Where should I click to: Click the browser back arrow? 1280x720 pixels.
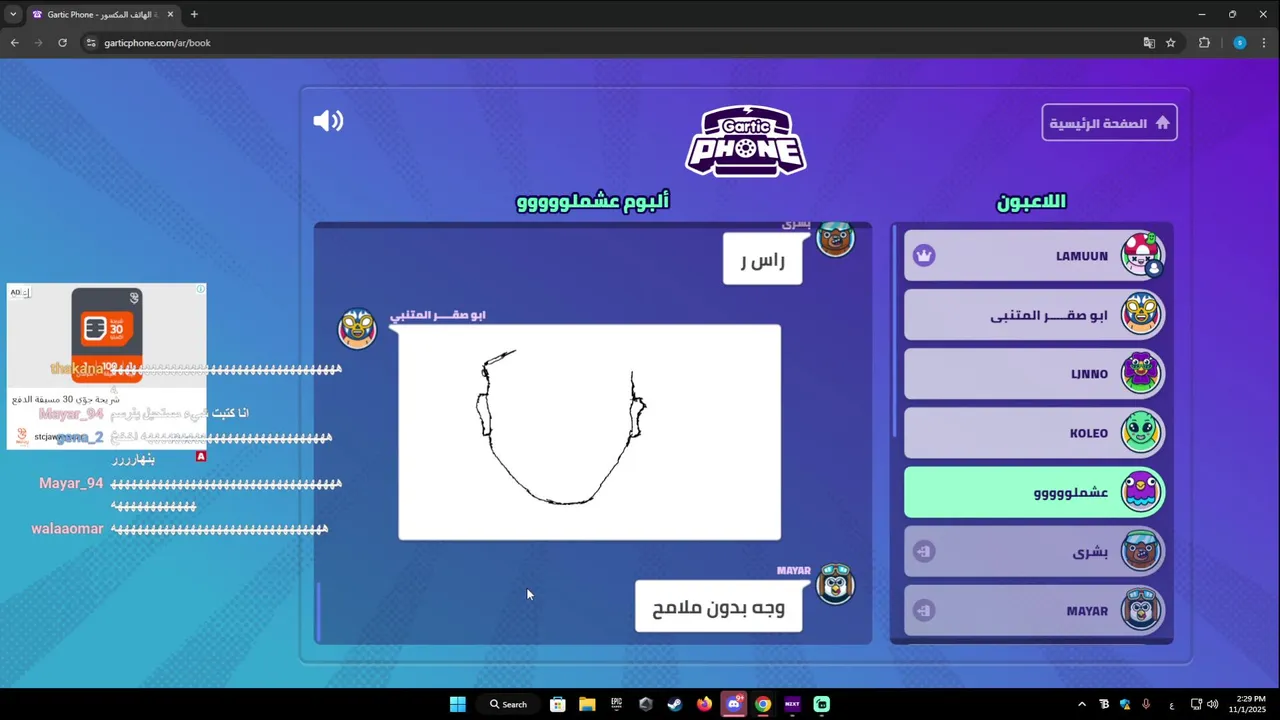(14, 43)
